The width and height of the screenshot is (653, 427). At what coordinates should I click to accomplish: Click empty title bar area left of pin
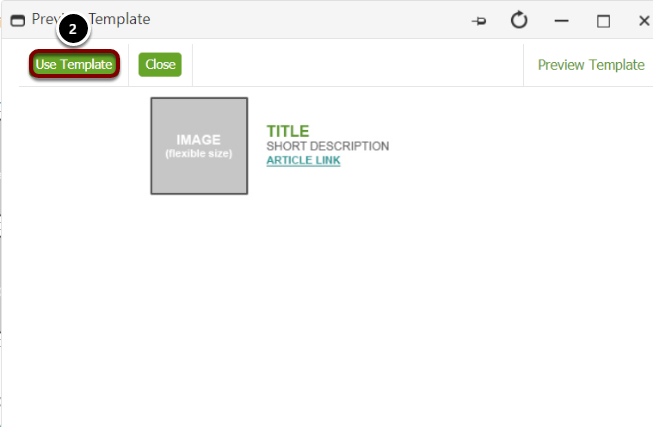[x=308, y=20]
